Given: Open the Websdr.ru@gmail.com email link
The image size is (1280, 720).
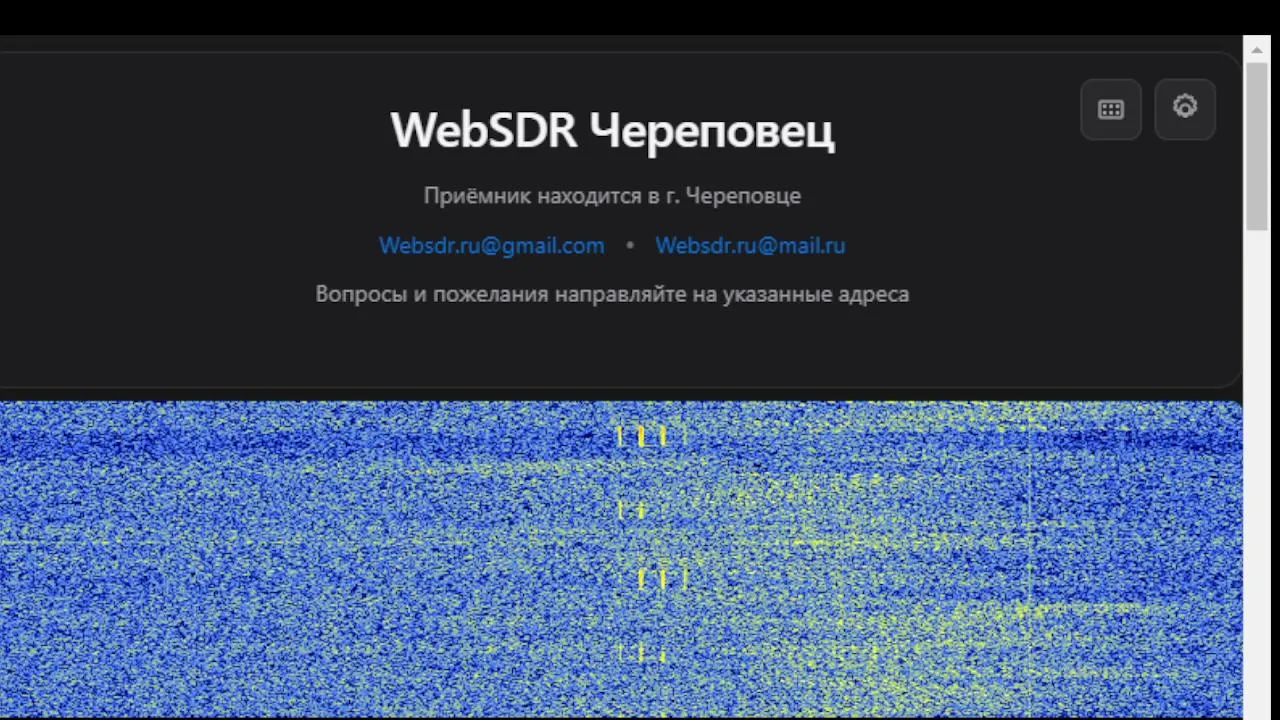Looking at the screenshot, I should (x=491, y=245).
